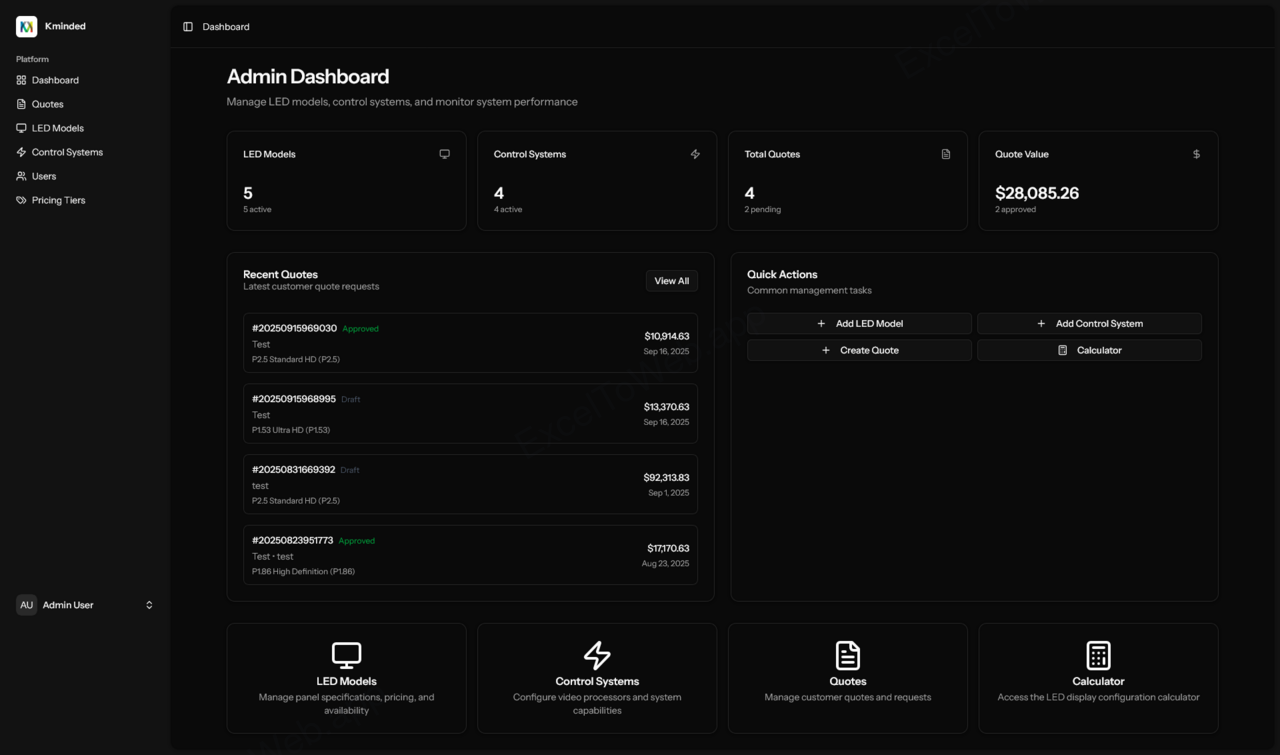Click the dollar icon on Quote Value card
Image resolution: width=1280 pixels, height=755 pixels.
click(1196, 154)
